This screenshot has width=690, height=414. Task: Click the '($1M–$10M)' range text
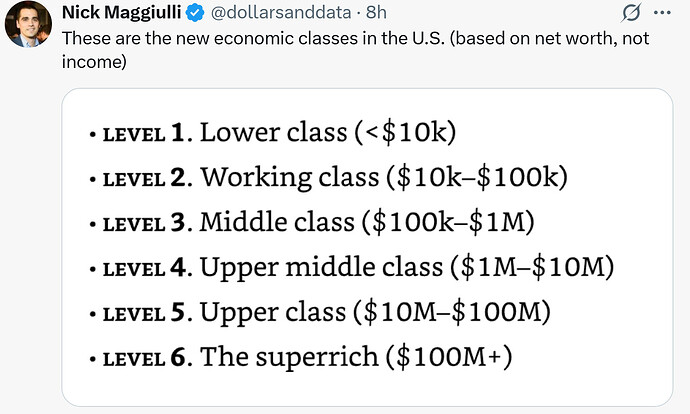pyautogui.click(x=532, y=267)
